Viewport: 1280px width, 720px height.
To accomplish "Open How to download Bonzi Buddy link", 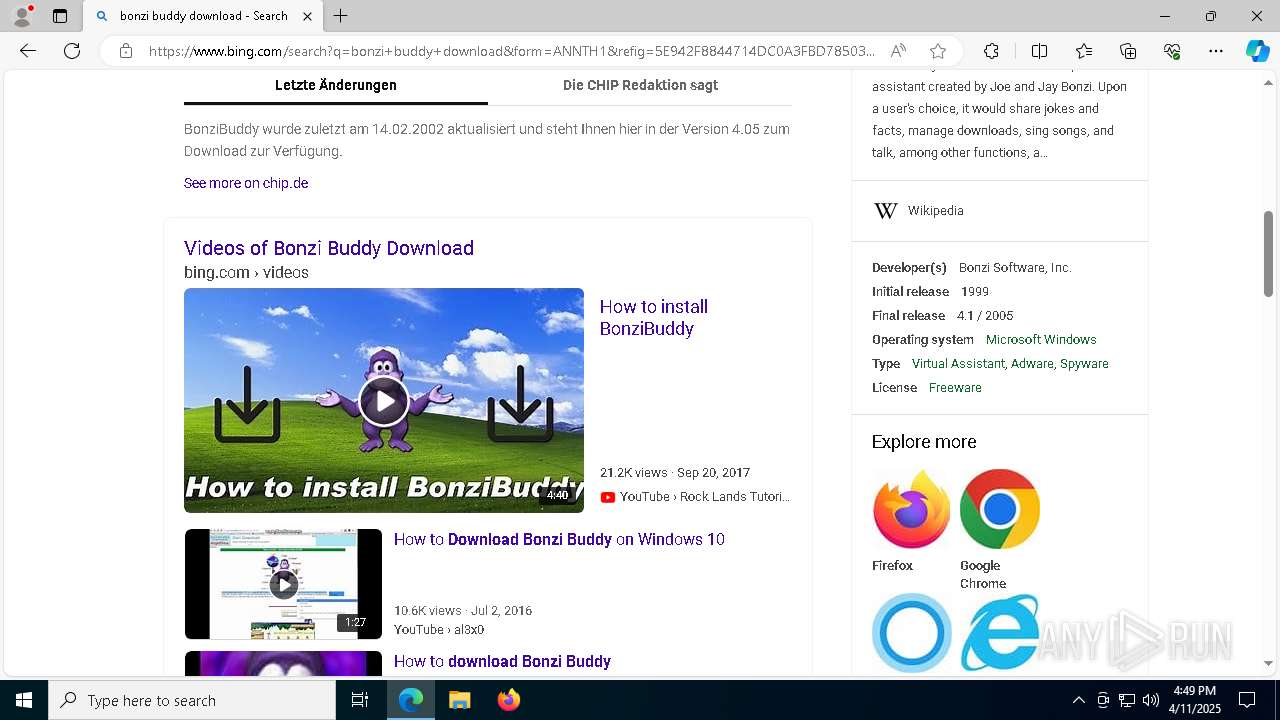I will click(x=502, y=661).
